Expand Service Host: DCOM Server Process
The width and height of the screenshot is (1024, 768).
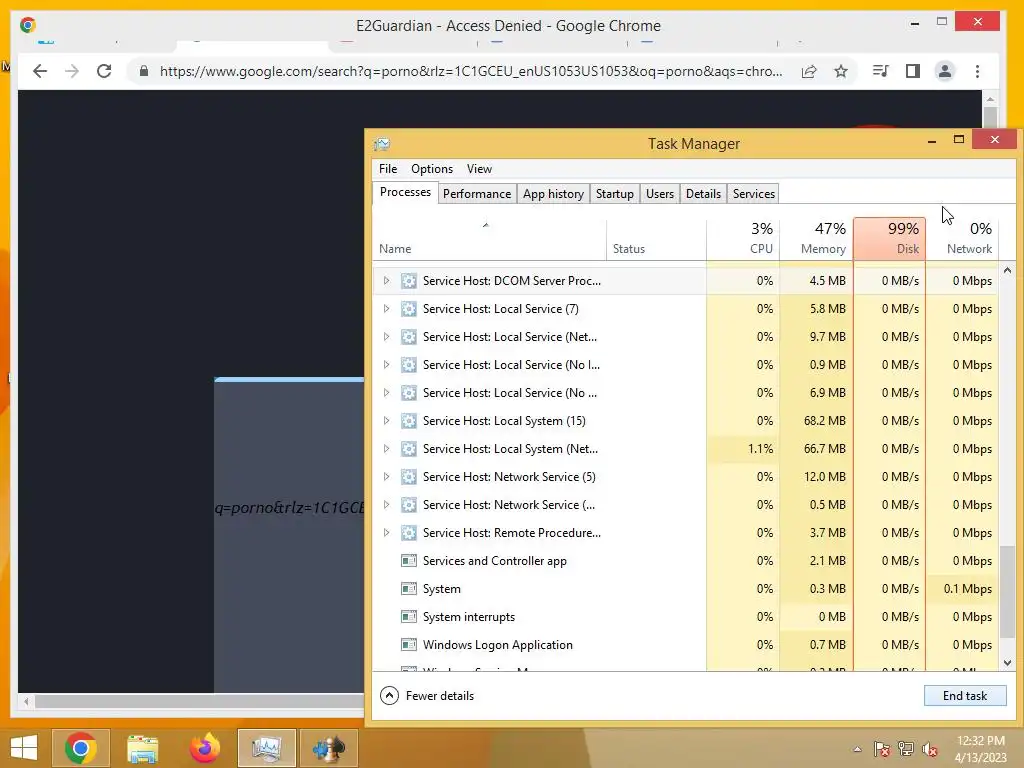coord(387,281)
